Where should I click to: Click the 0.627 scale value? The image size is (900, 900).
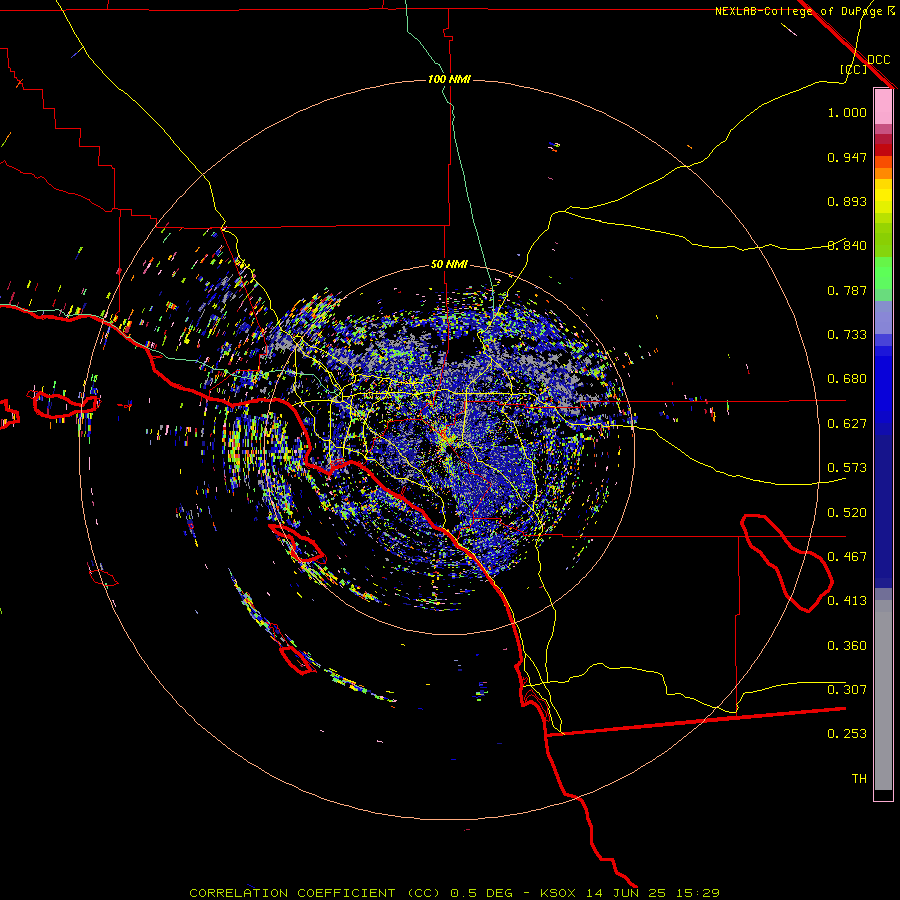tap(847, 424)
